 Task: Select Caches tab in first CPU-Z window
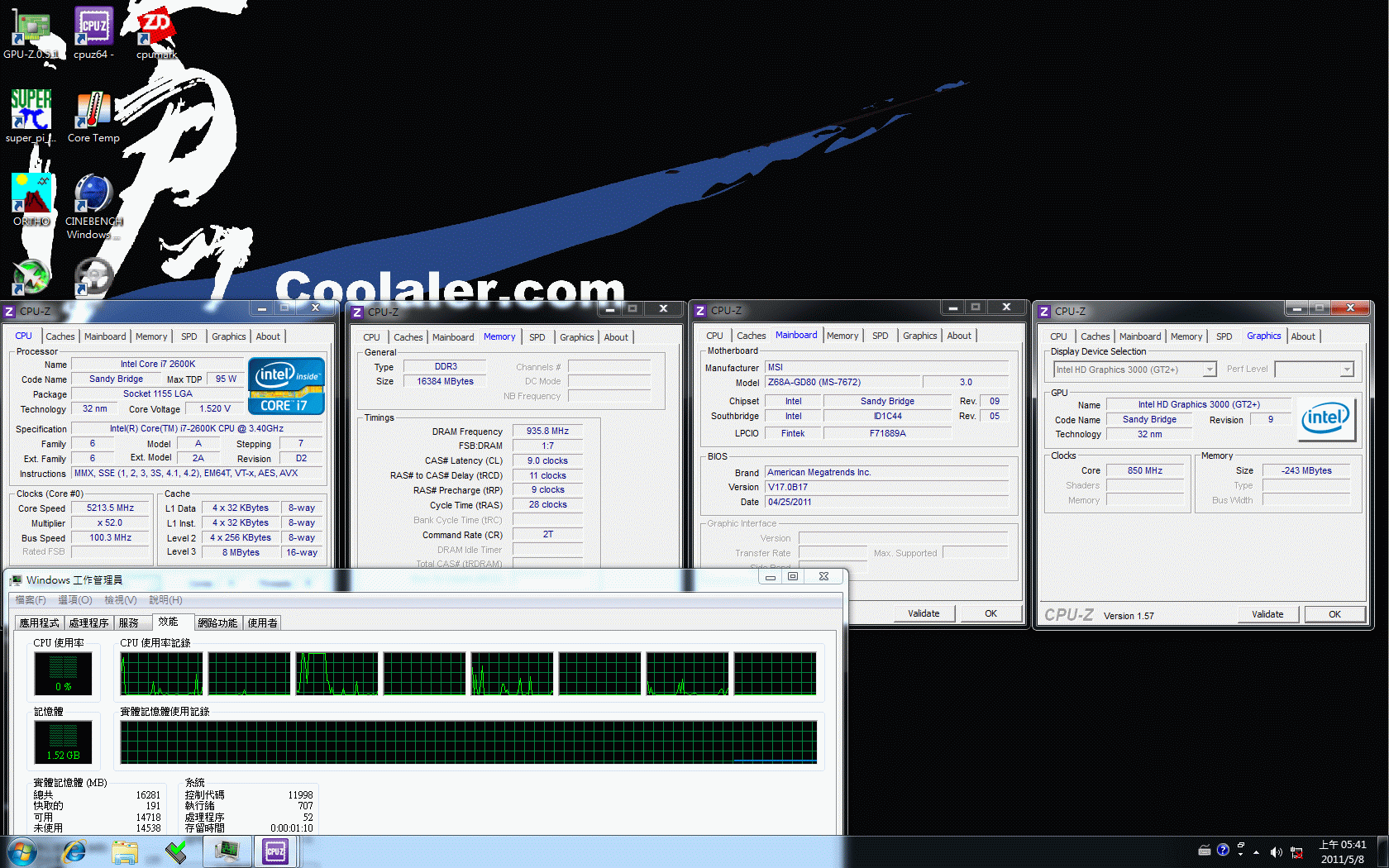[x=60, y=336]
